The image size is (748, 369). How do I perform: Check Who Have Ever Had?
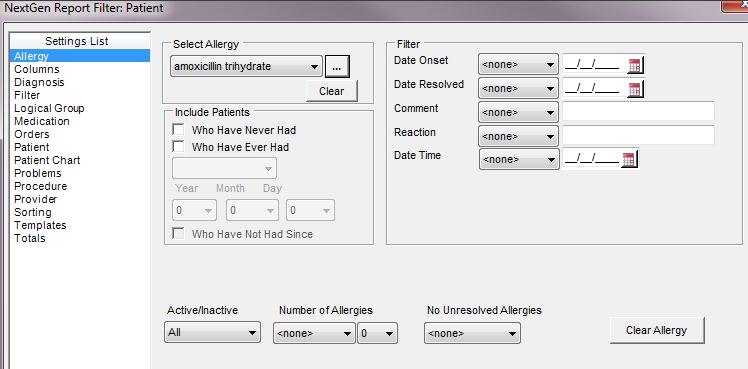pyautogui.click(x=178, y=147)
